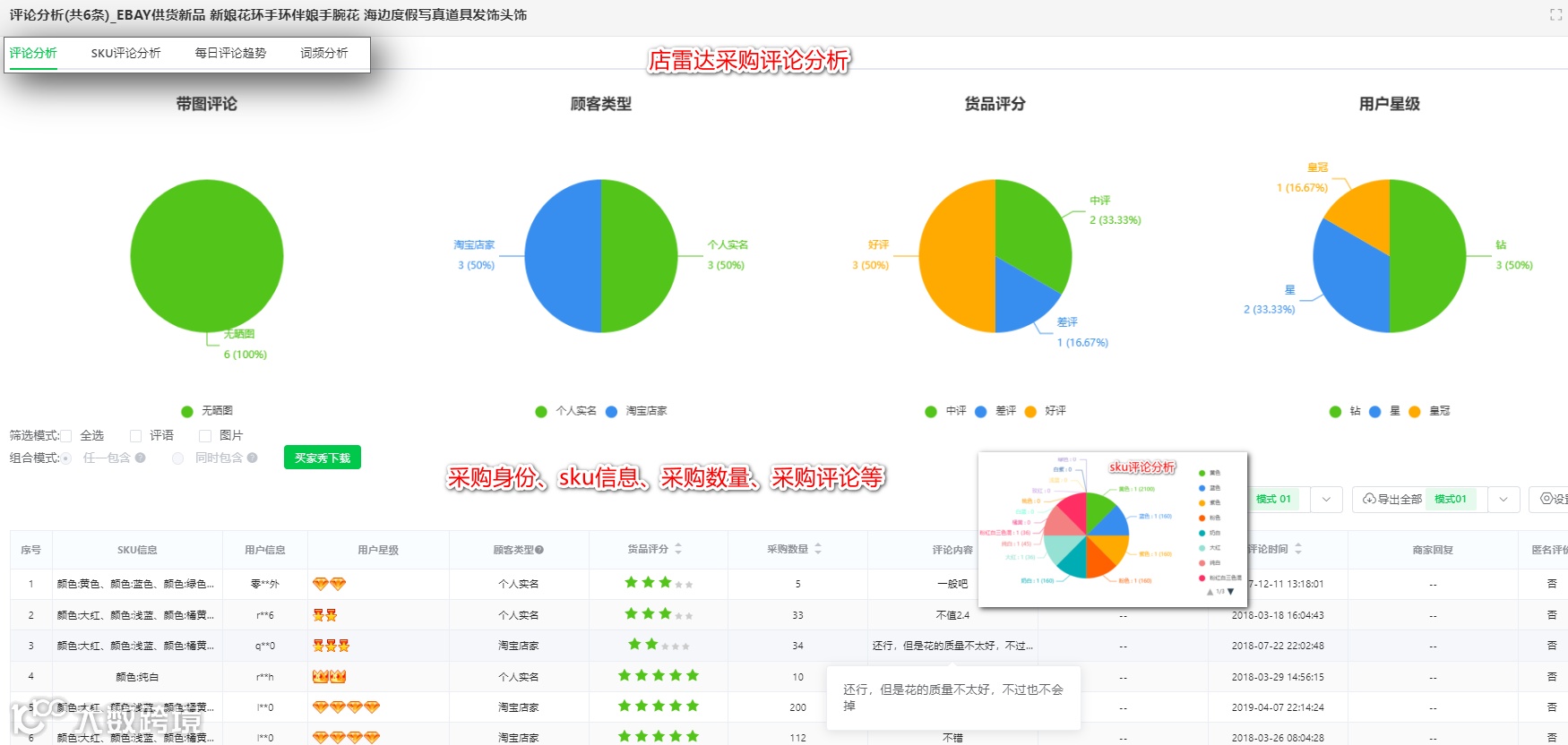
Task: Click the 2018-03-29 14:56:15 time cell
Action: coord(1278,677)
